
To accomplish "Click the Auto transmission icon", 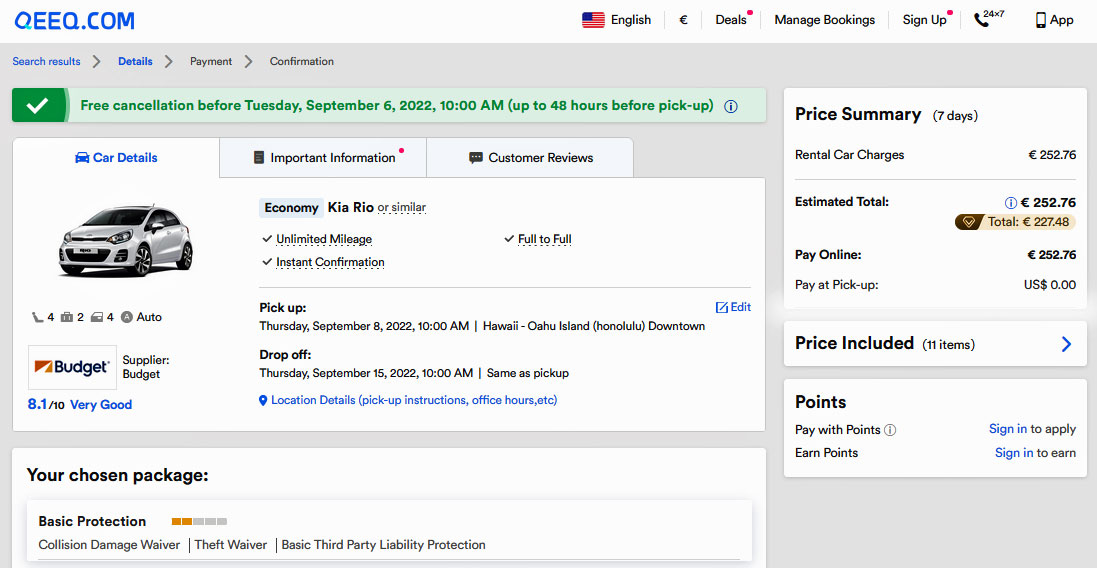I will [127, 318].
